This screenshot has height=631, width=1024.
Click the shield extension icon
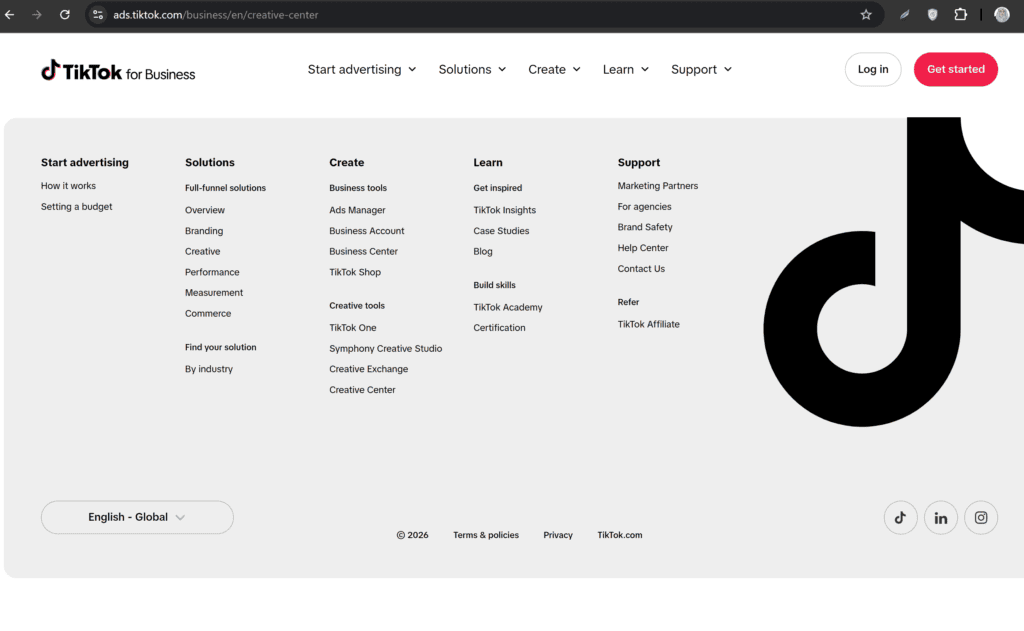click(933, 14)
